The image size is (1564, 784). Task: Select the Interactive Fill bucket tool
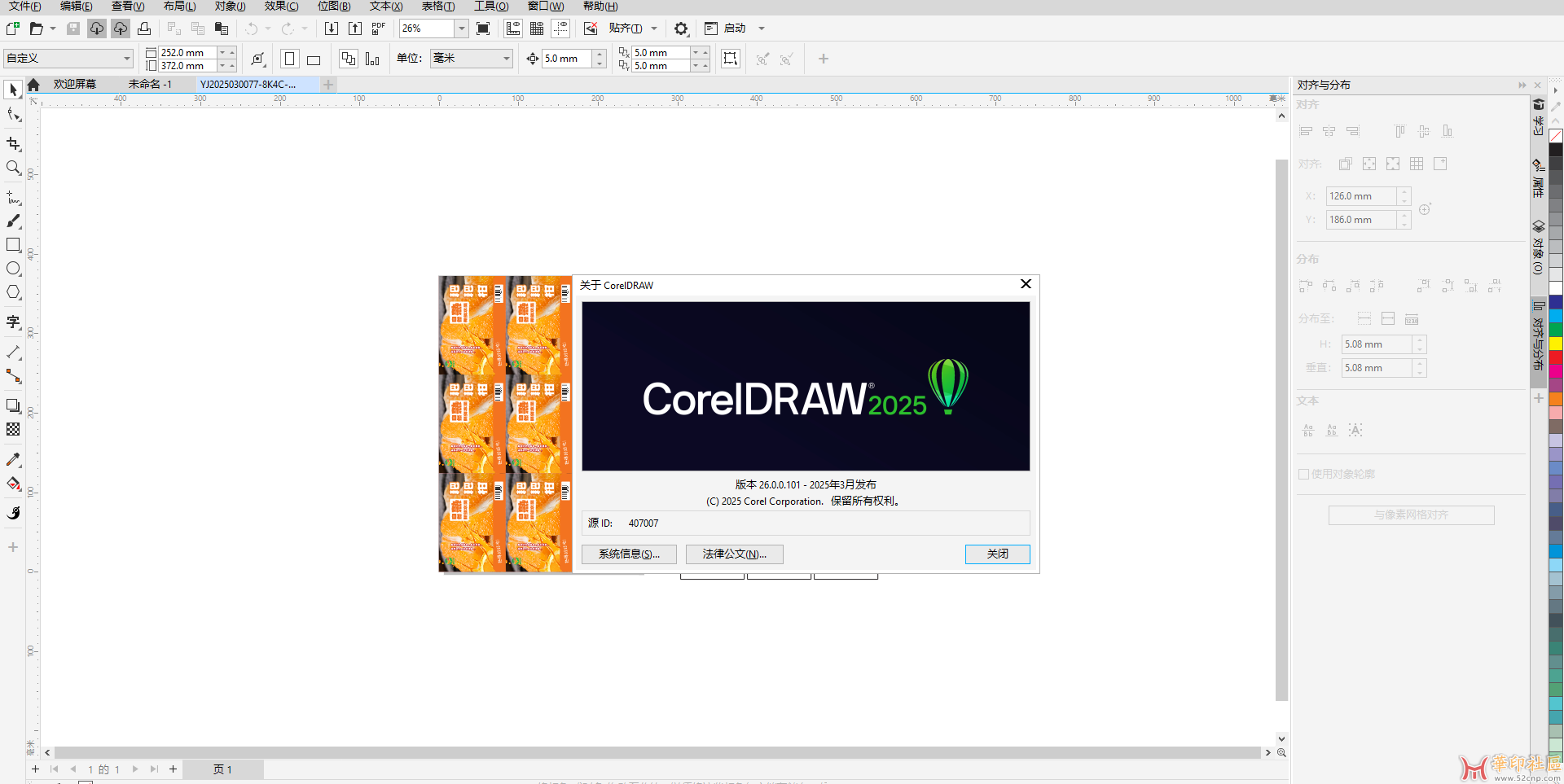tap(13, 484)
